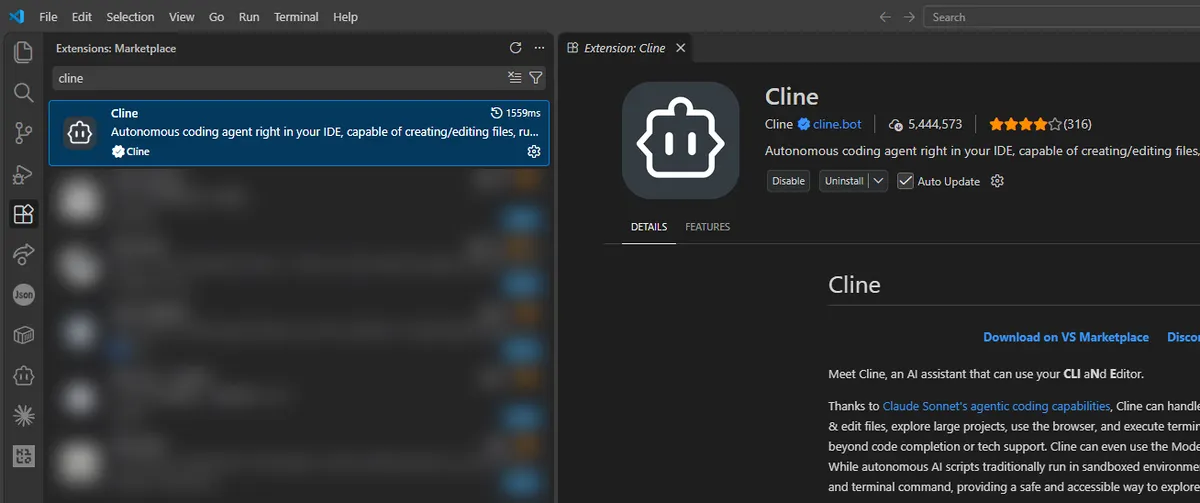Select the Extensions view icon
The image size is (1200, 503).
(23, 214)
